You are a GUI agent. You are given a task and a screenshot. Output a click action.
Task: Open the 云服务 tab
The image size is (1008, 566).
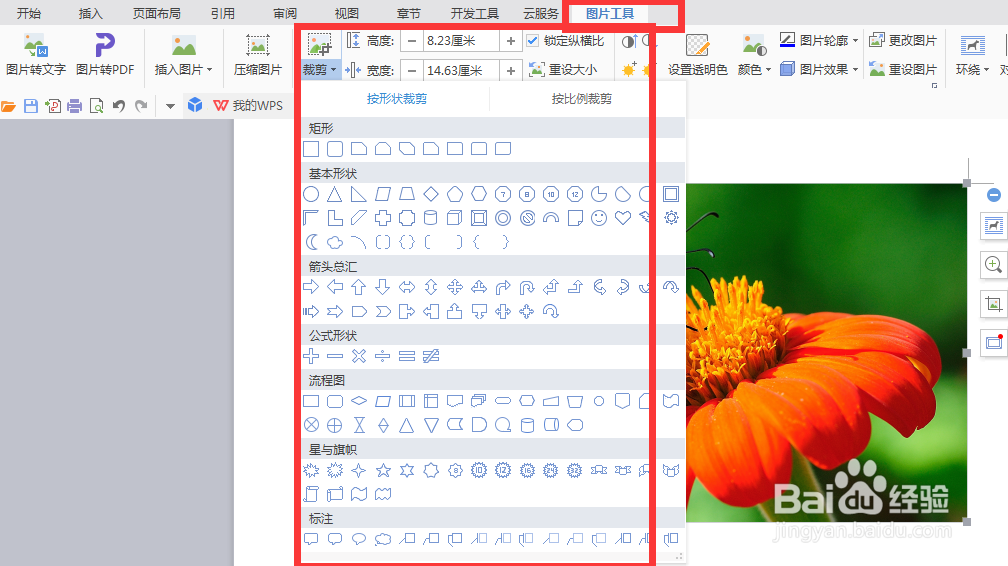click(541, 14)
